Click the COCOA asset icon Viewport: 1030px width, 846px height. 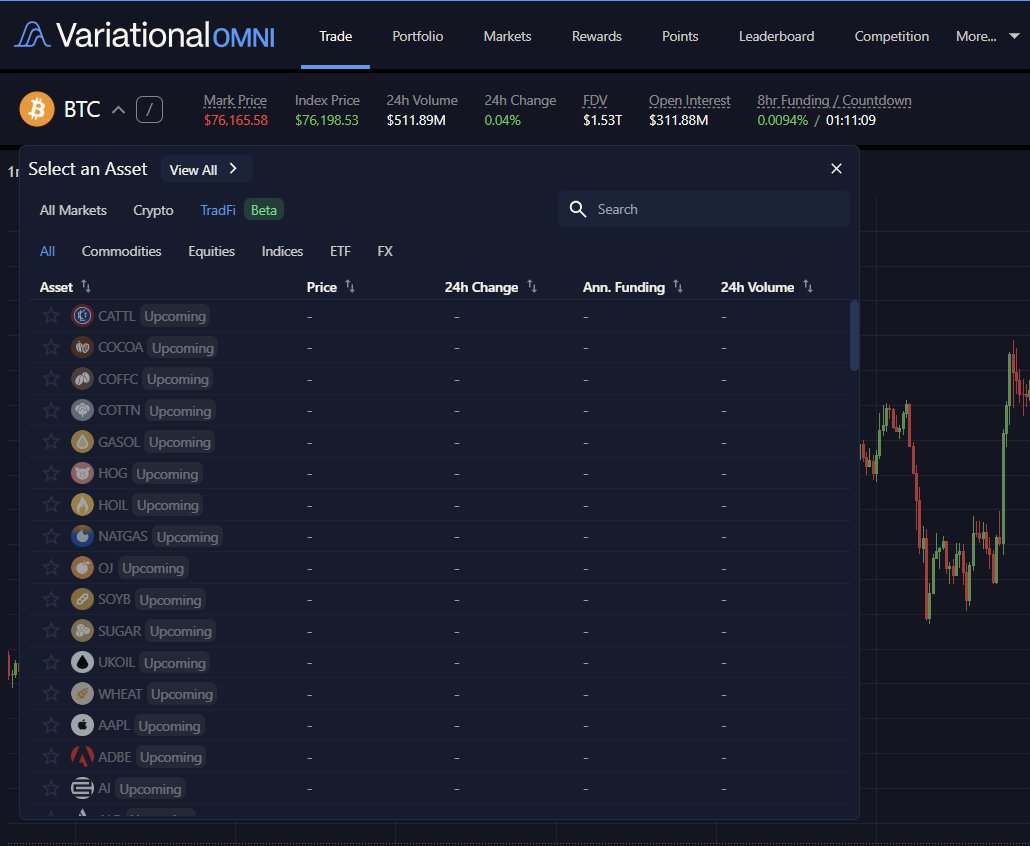point(82,347)
